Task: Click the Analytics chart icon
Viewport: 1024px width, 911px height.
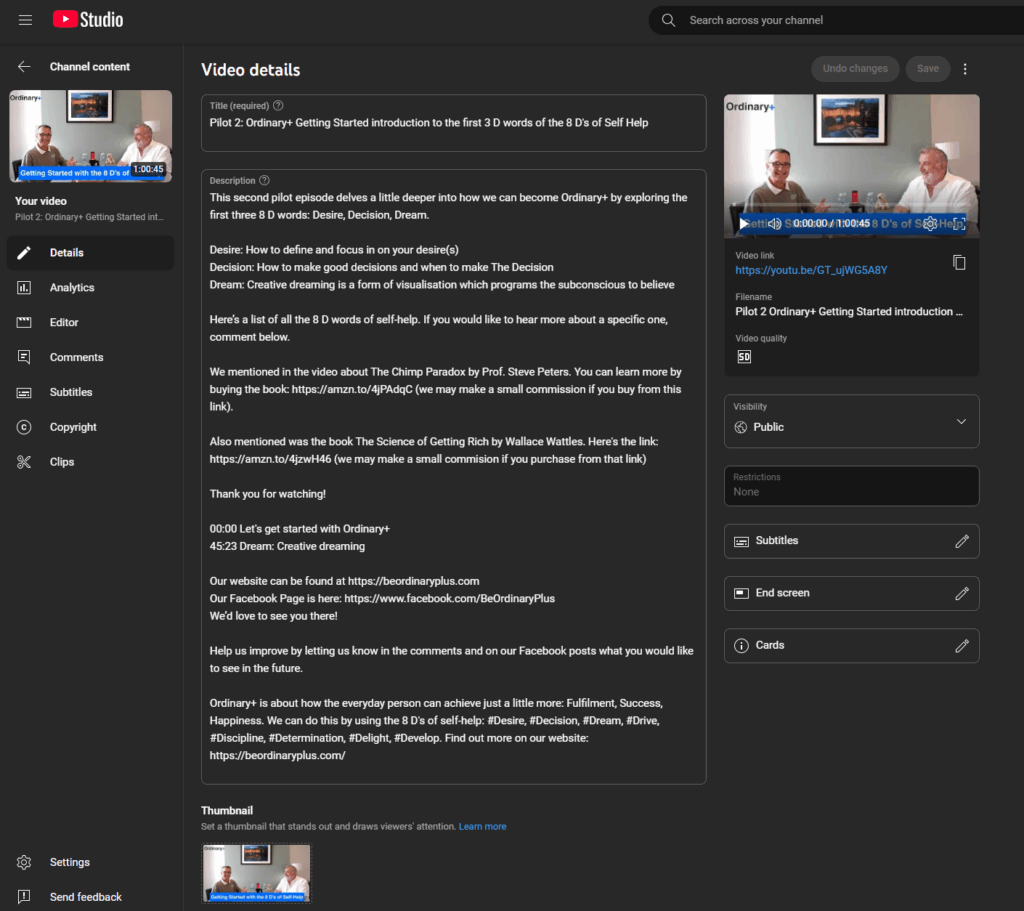Action: click(x=24, y=287)
